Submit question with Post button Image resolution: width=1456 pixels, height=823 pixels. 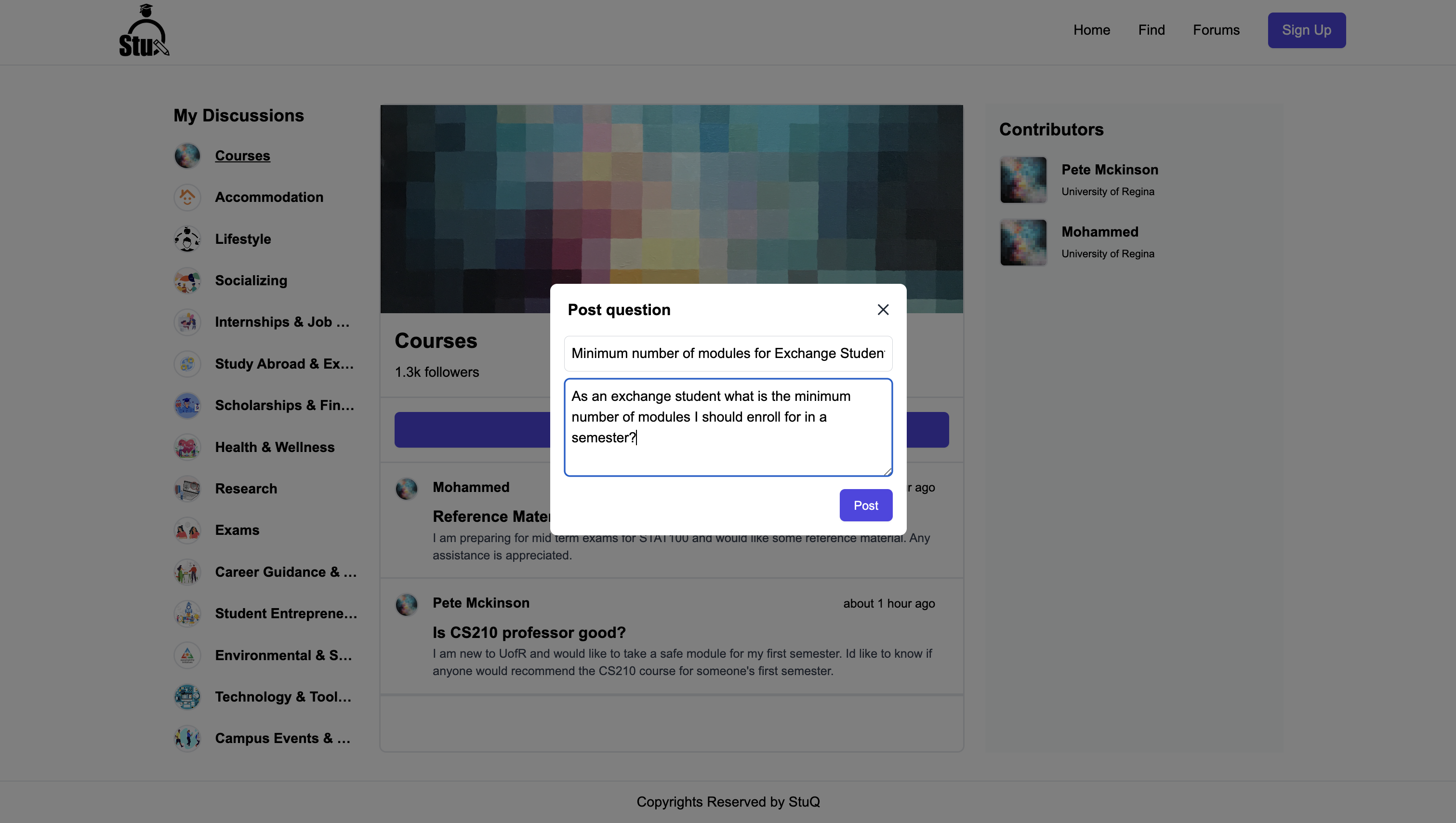[865, 505]
